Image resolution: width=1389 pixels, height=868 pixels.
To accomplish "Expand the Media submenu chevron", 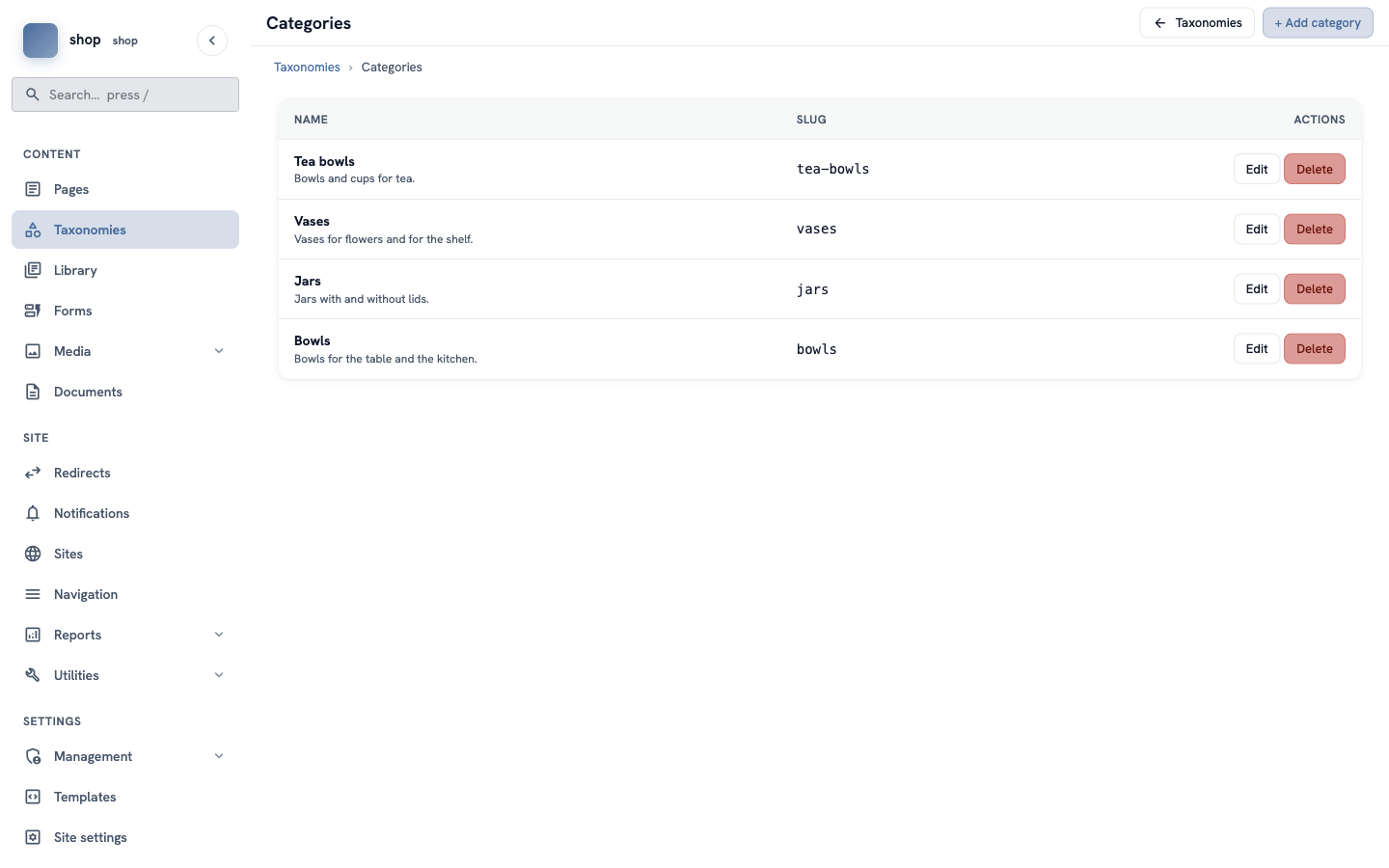I will (x=219, y=351).
